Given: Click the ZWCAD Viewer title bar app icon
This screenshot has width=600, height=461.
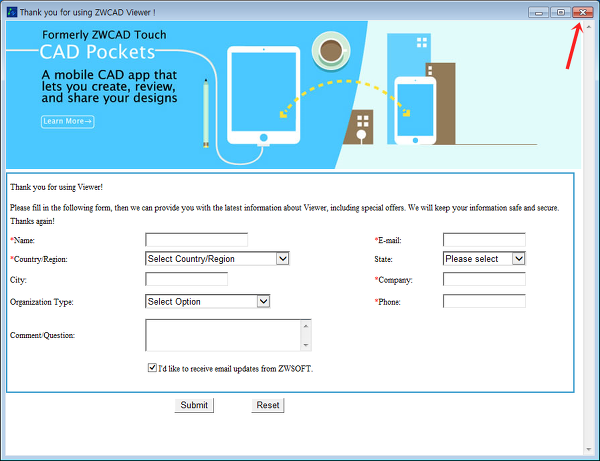Looking at the screenshot, I should pyautogui.click(x=12, y=12).
